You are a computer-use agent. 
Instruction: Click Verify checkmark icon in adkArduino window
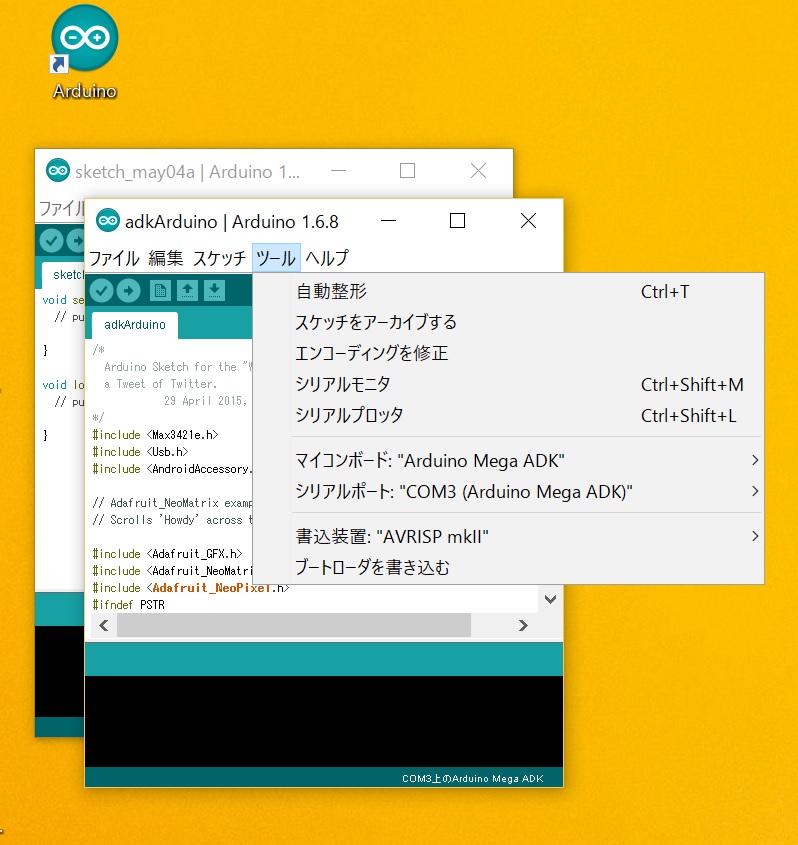[x=101, y=290]
